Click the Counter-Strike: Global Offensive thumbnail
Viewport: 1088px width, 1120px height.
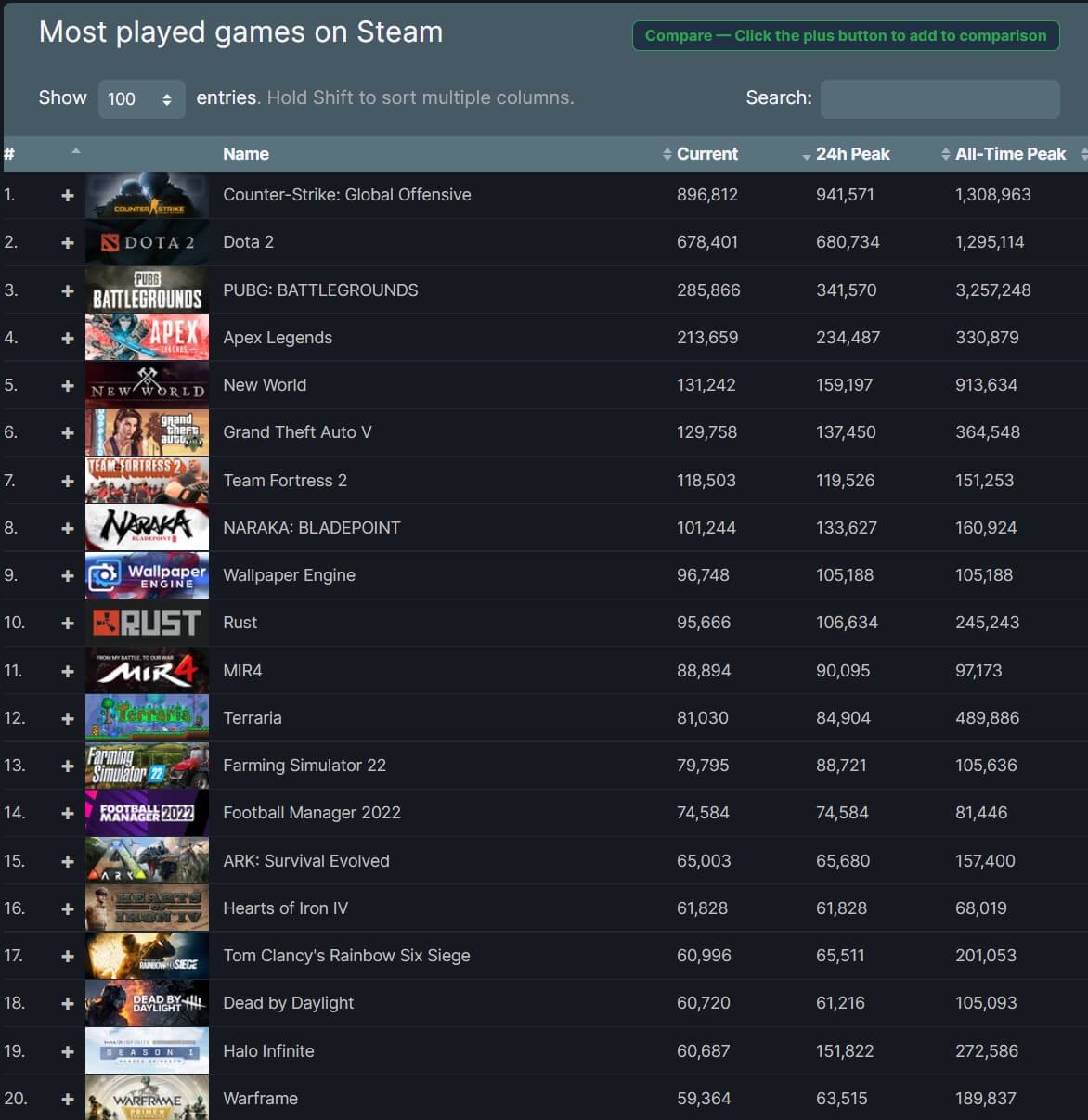147,195
